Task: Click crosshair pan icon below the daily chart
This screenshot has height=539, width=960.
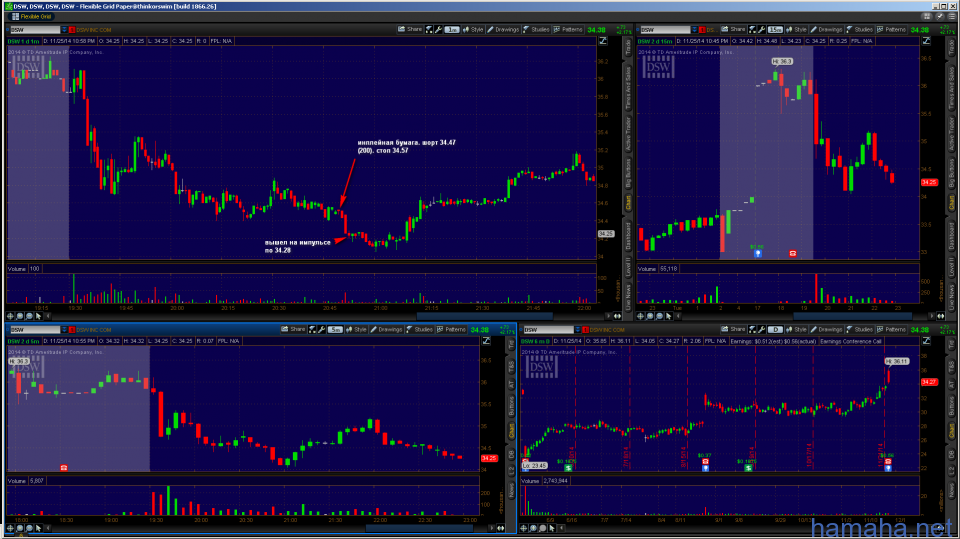Action: coord(523,528)
